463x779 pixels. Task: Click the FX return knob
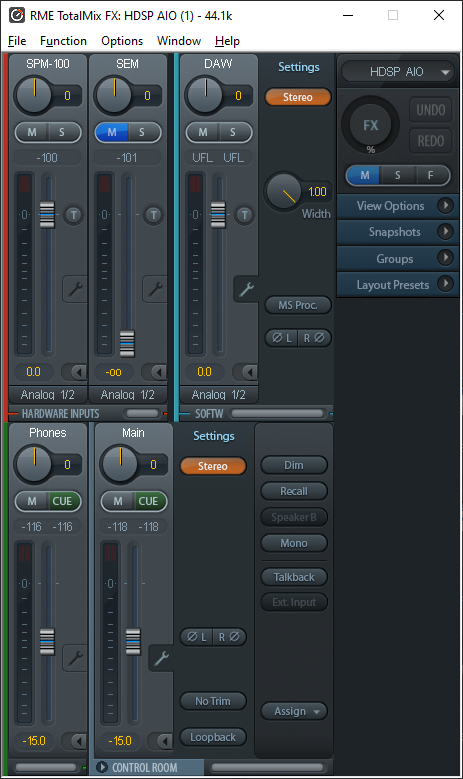[x=370, y=125]
